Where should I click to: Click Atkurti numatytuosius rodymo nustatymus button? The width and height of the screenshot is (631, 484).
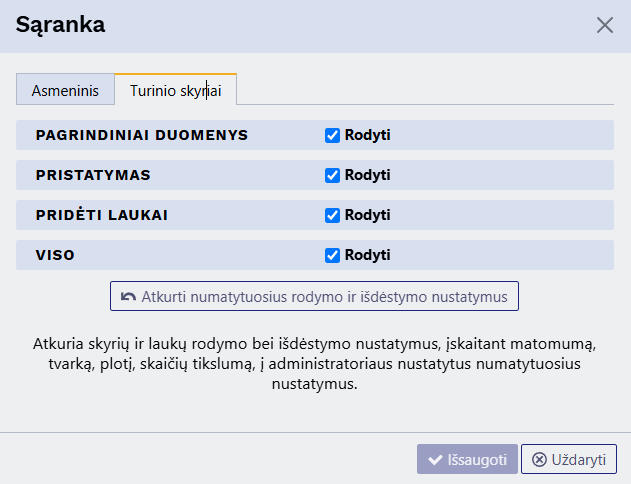[x=314, y=296]
